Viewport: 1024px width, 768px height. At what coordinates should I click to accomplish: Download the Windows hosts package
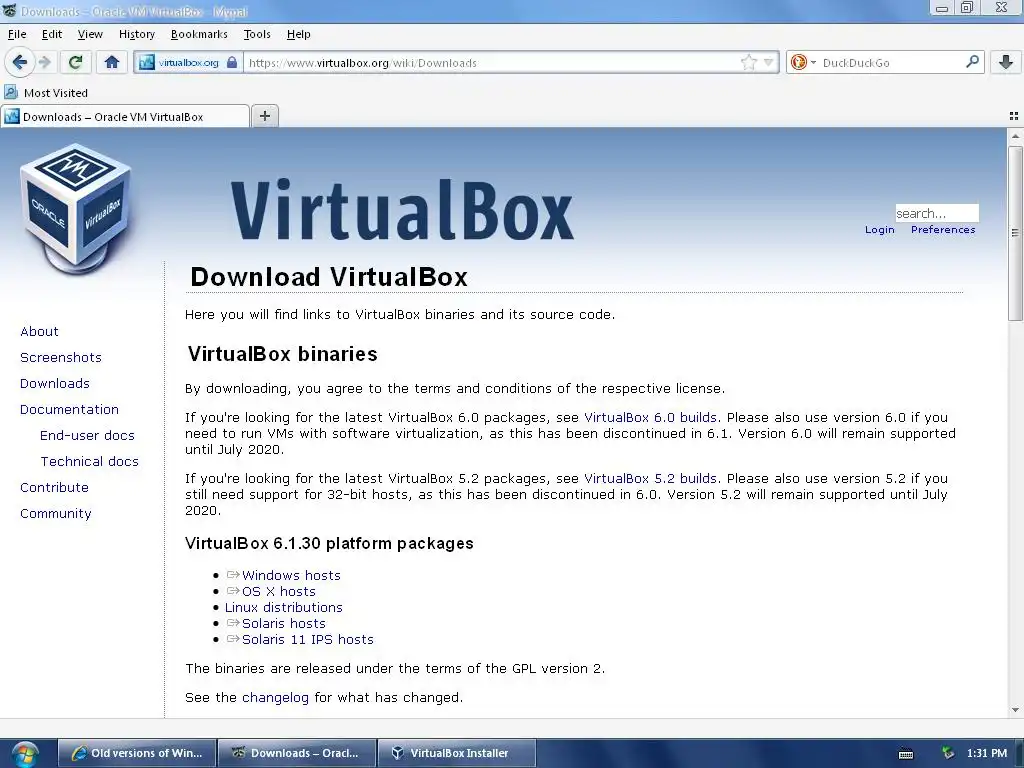point(291,575)
